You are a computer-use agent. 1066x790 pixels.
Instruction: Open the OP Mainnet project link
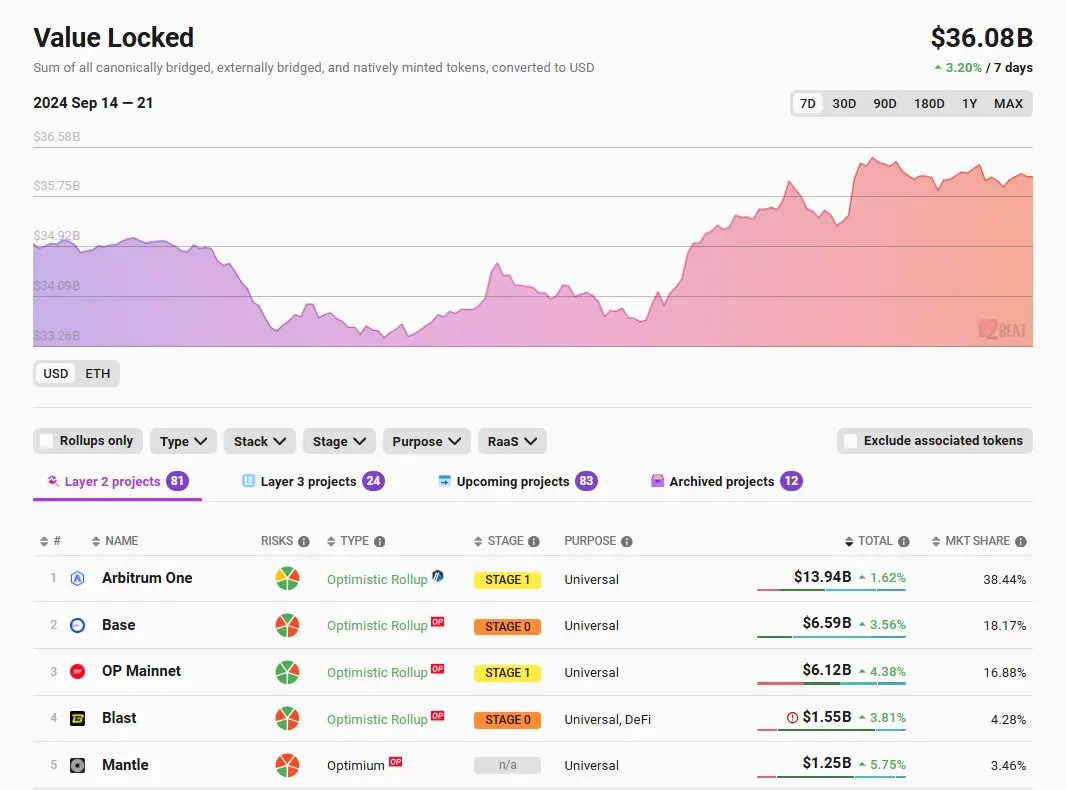pos(141,672)
